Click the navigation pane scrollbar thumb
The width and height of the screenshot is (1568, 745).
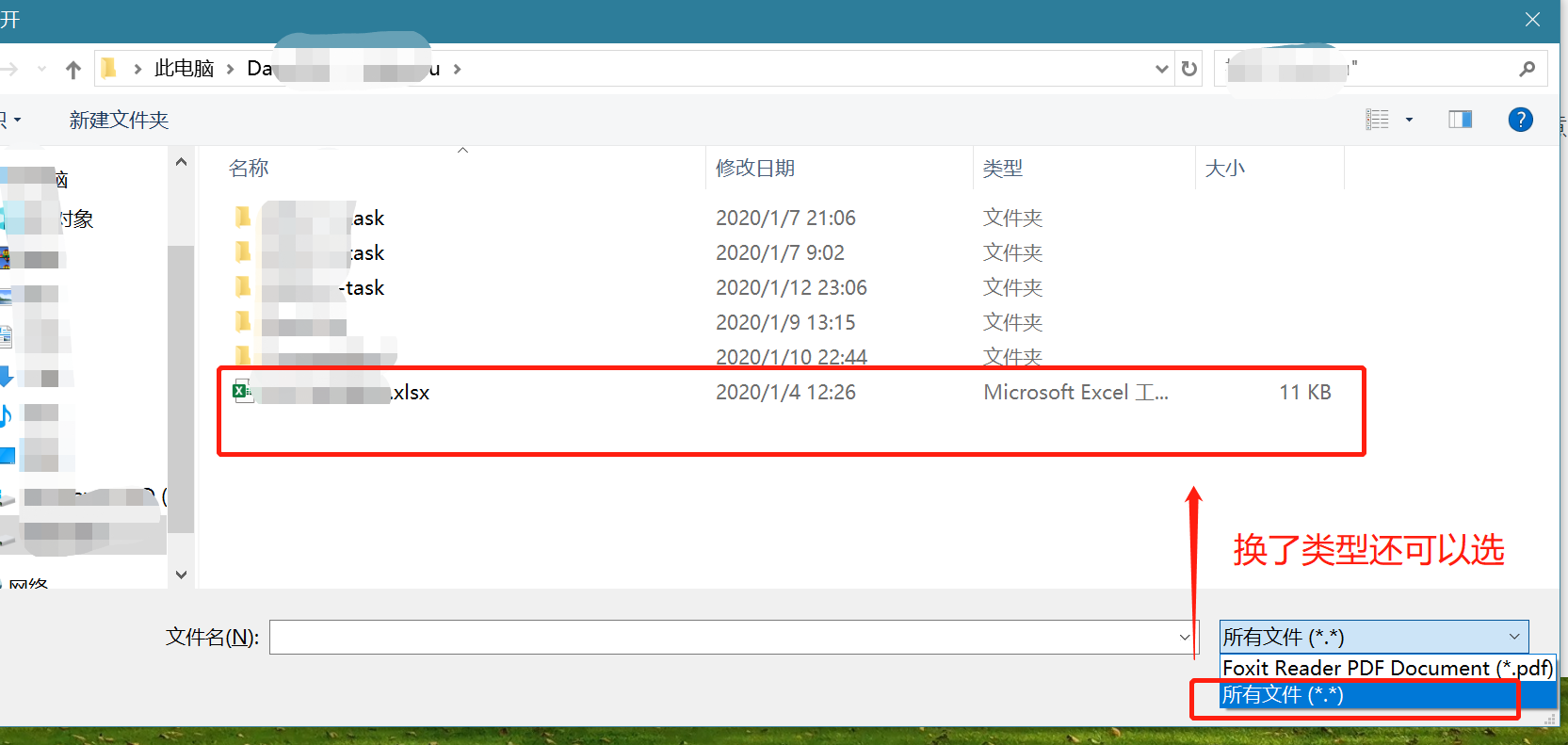click(181, 389)
